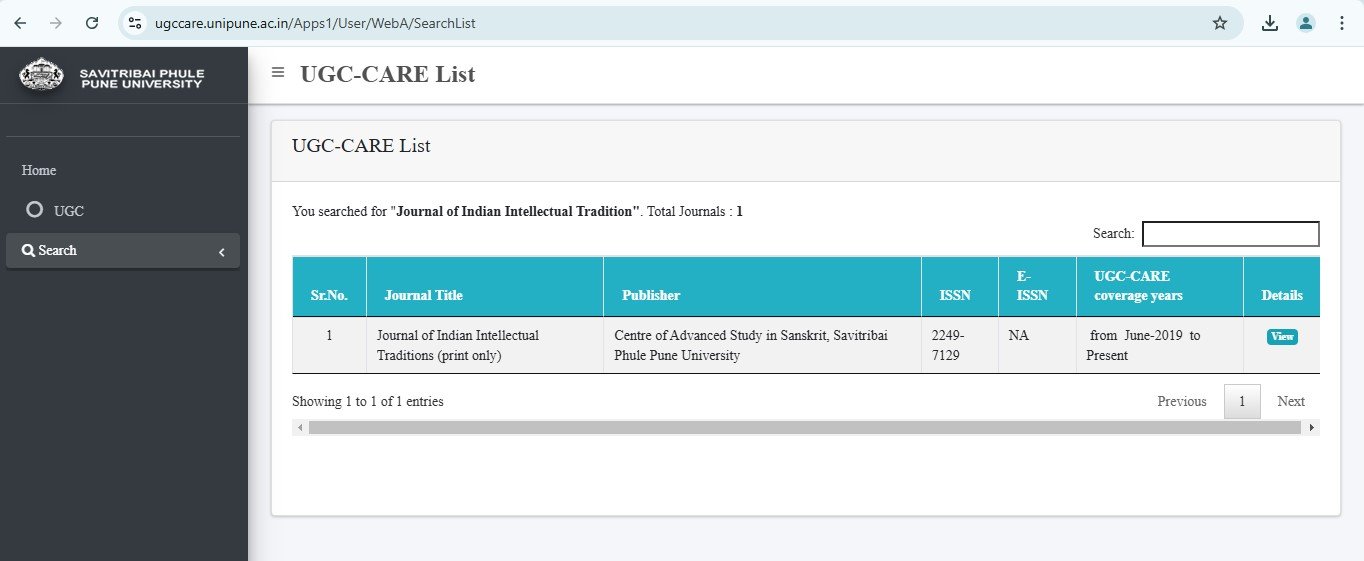
Task: Open site information icon in address bar
Action: (136, 23)
